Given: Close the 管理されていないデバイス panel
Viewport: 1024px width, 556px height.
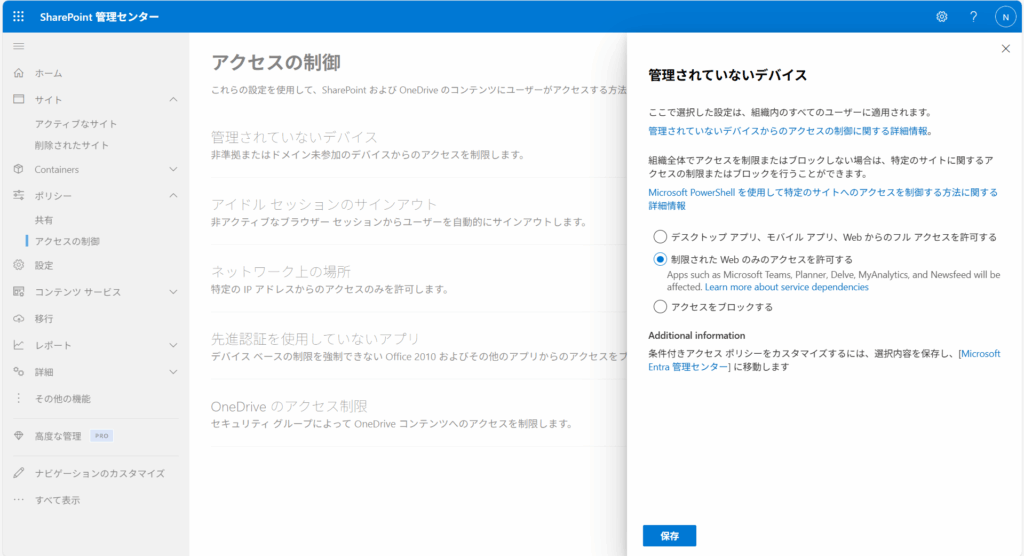Looking at the screenshot, I should click(x=1005, y=48).
